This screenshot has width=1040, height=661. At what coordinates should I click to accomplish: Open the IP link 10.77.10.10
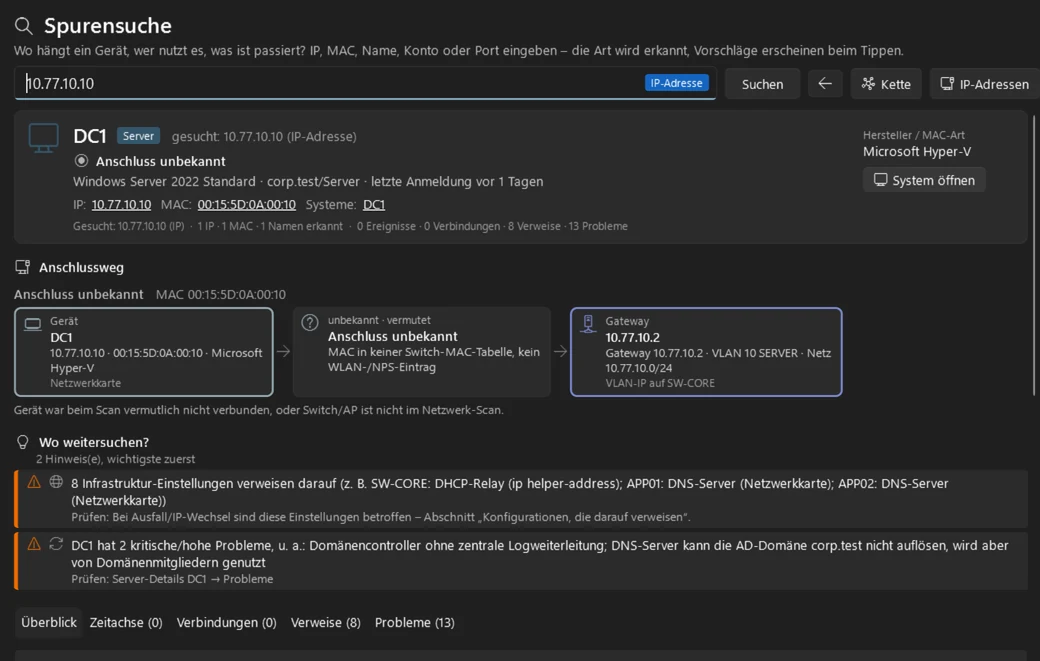[x=121, y=205]
